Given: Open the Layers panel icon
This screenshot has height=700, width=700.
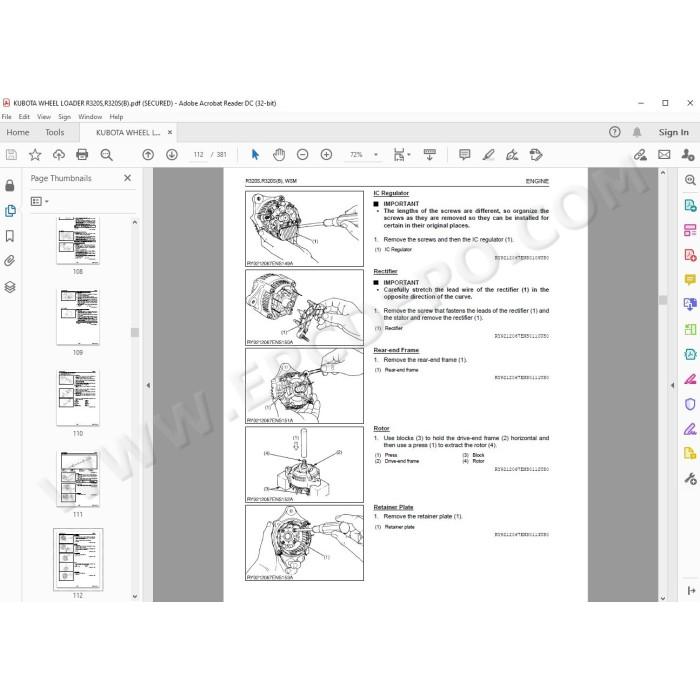Looking at the screenshot, I should pyautogui.click(x=10, y=287).
